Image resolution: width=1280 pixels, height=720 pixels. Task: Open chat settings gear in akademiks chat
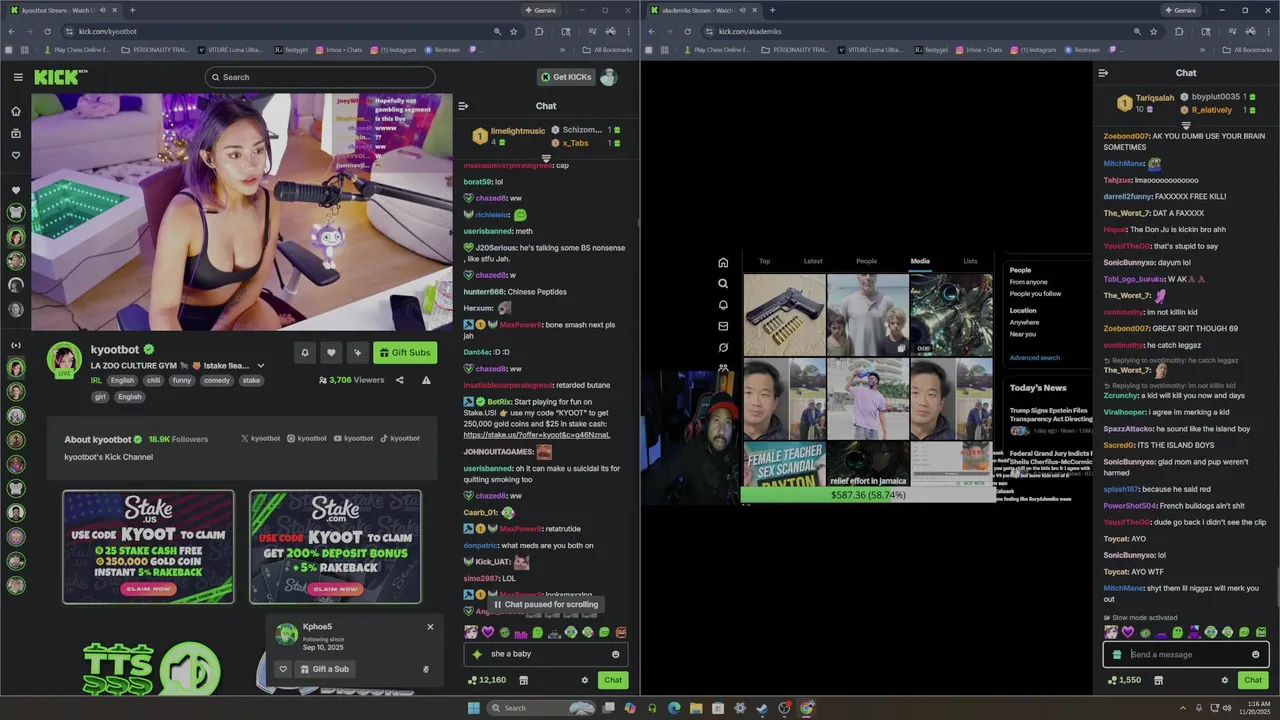point(1224,680)
